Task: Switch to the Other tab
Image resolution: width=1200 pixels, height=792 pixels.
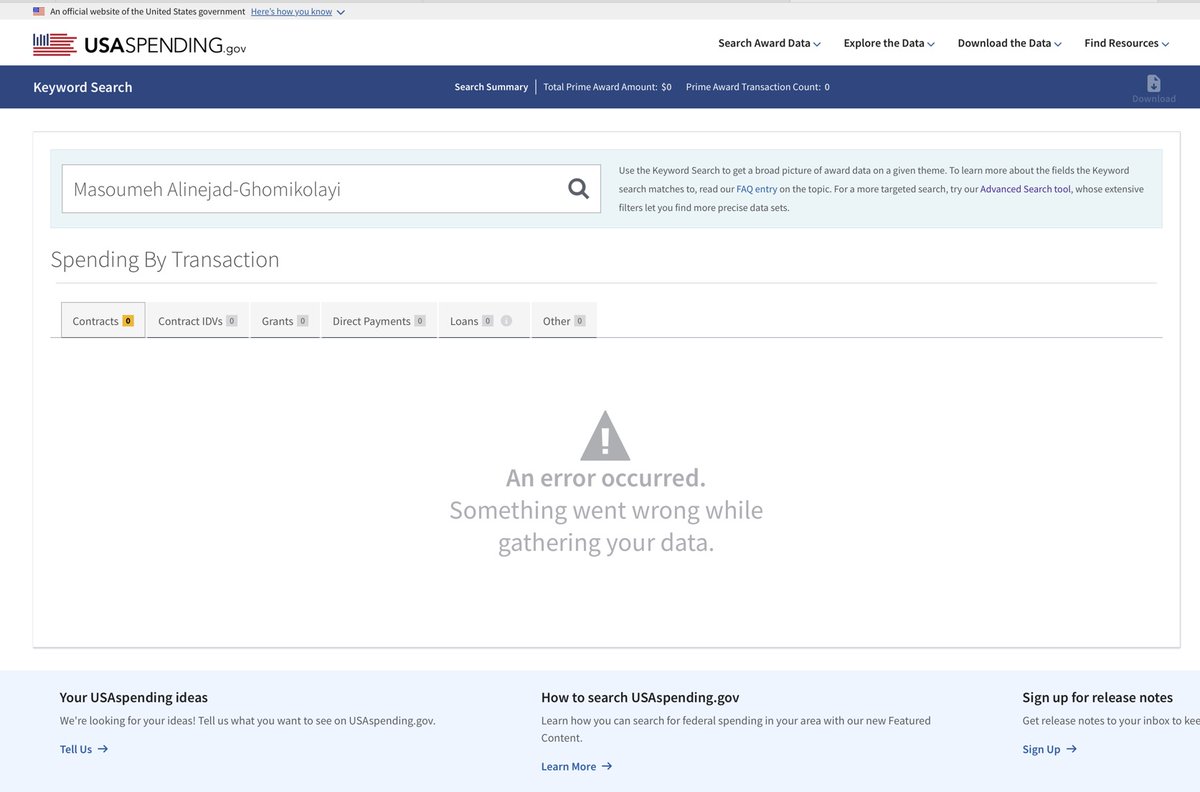Action: pos(564,321)
